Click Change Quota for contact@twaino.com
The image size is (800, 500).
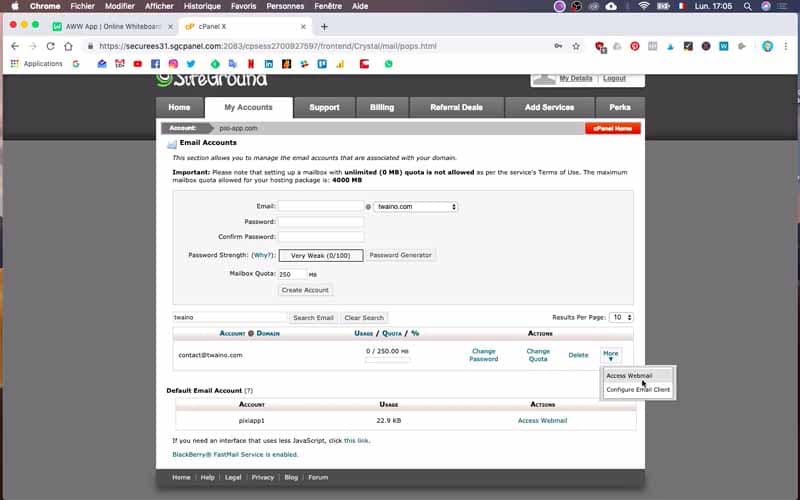point(538,355)
